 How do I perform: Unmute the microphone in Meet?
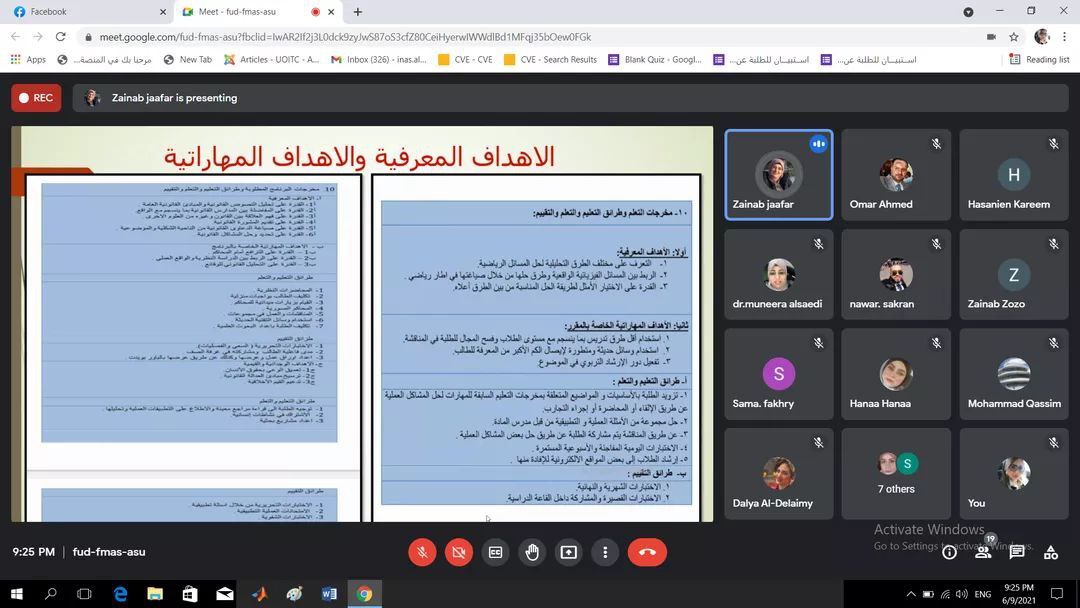(422, 552)
